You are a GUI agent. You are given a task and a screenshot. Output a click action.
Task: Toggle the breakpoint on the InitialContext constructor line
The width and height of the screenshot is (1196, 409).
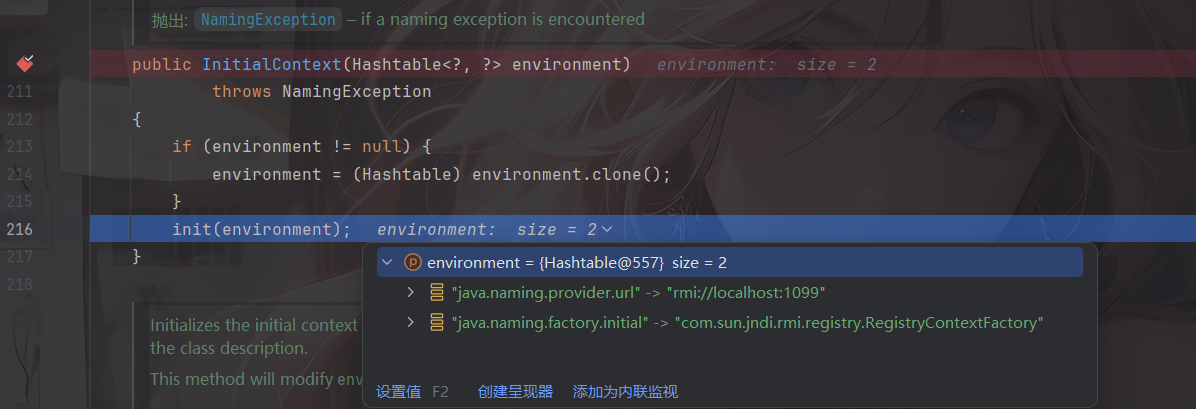(25, 64)
